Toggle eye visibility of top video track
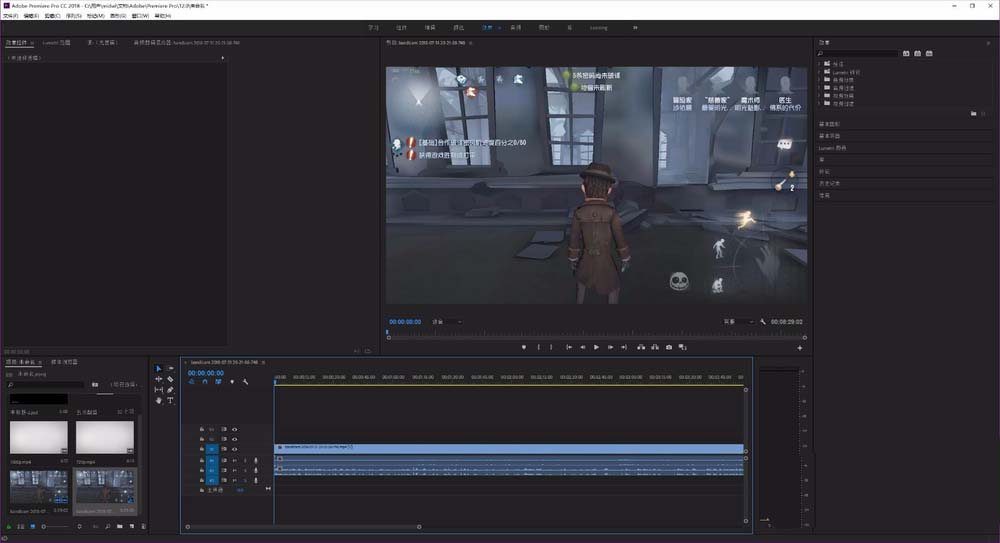 click(x=235, y=429)
